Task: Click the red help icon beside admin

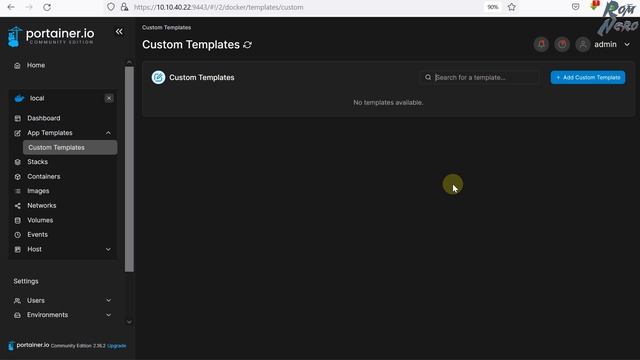Action: coord(562,44)
